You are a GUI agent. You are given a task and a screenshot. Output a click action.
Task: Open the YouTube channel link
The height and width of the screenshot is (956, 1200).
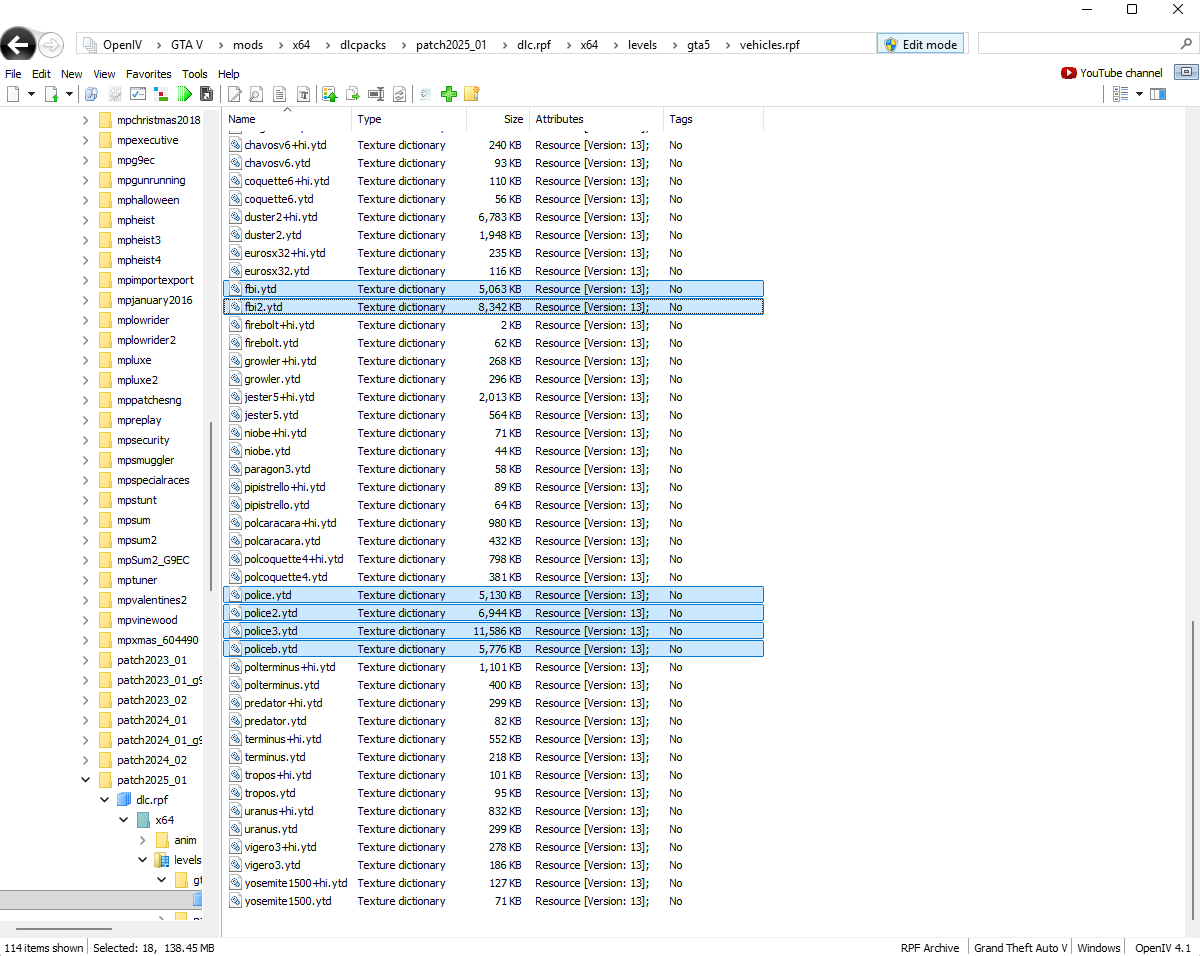[x=1112, y=73]
